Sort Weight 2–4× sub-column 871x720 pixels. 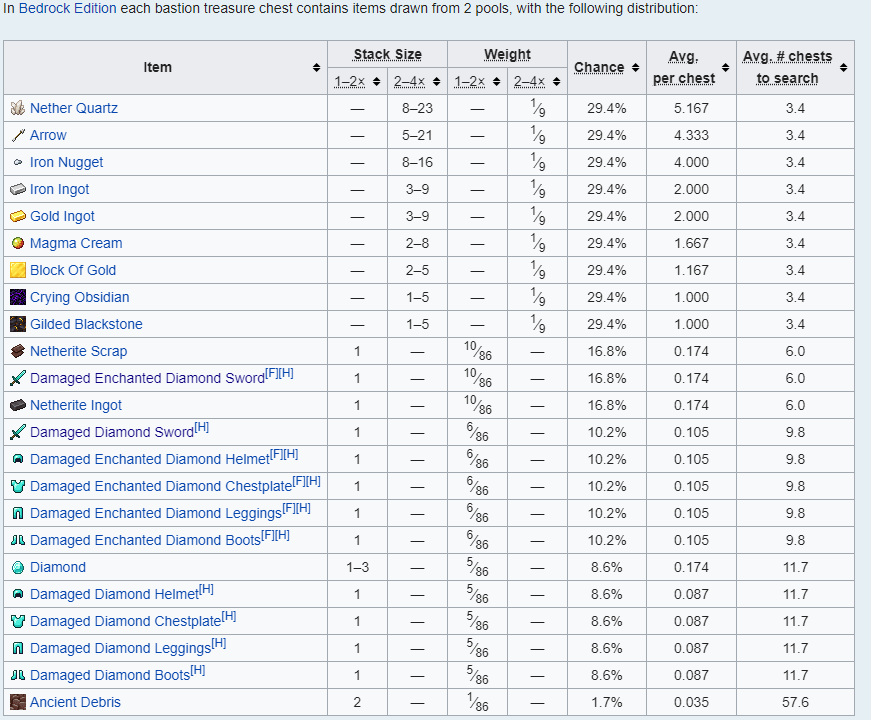point(556,82)
